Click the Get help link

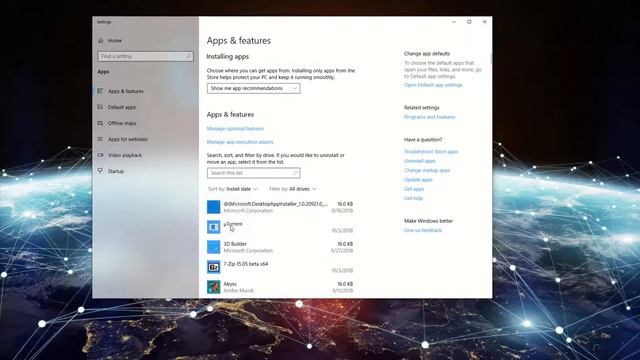413,198
